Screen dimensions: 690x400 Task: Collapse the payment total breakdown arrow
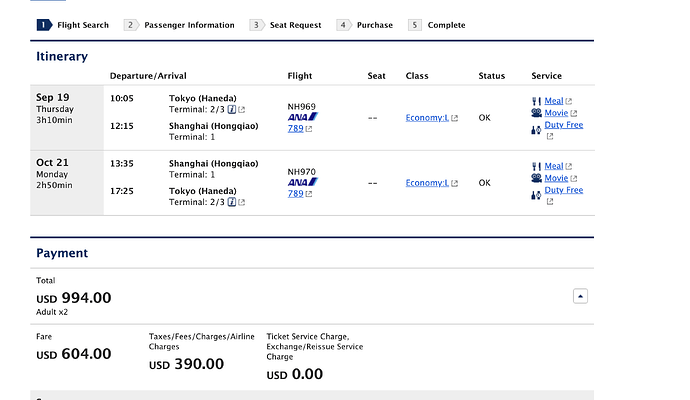coord(580,296)
